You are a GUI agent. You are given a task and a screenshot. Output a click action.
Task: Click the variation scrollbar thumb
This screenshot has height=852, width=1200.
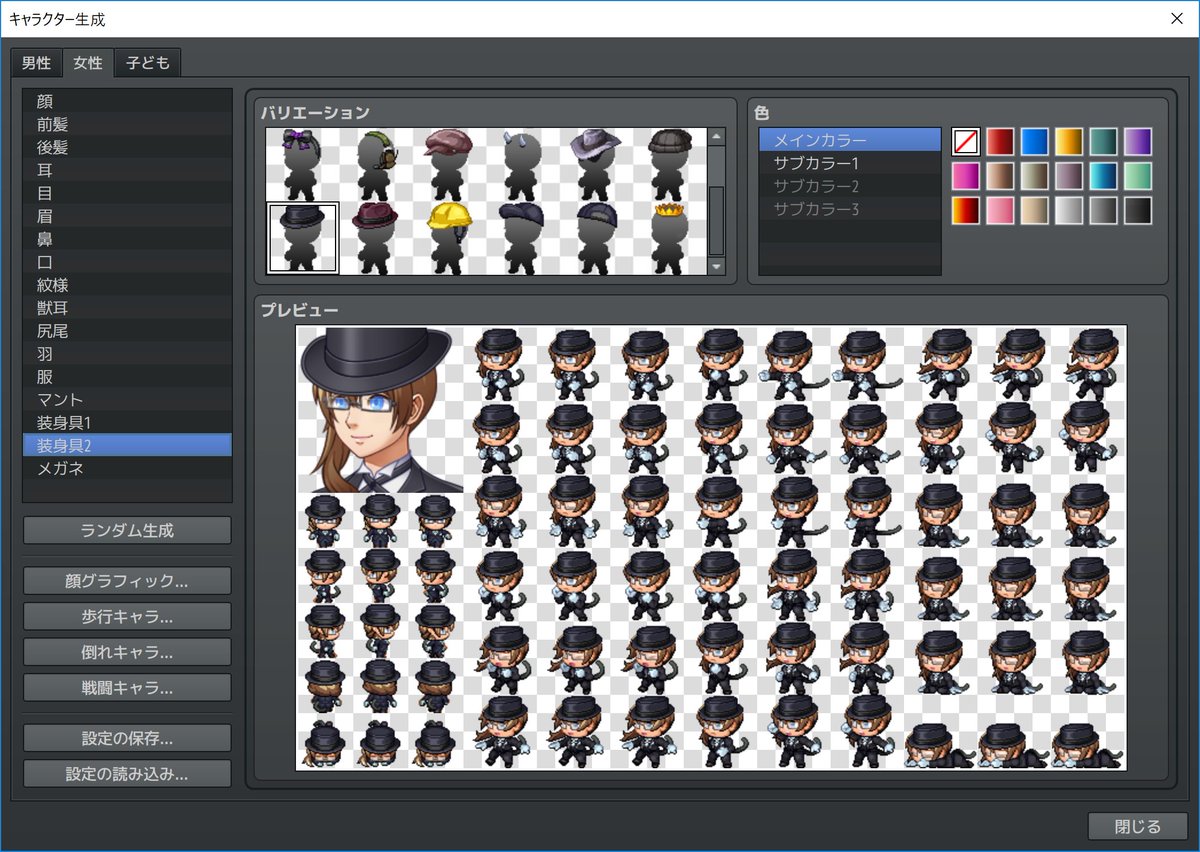click(x=716, y=220)
